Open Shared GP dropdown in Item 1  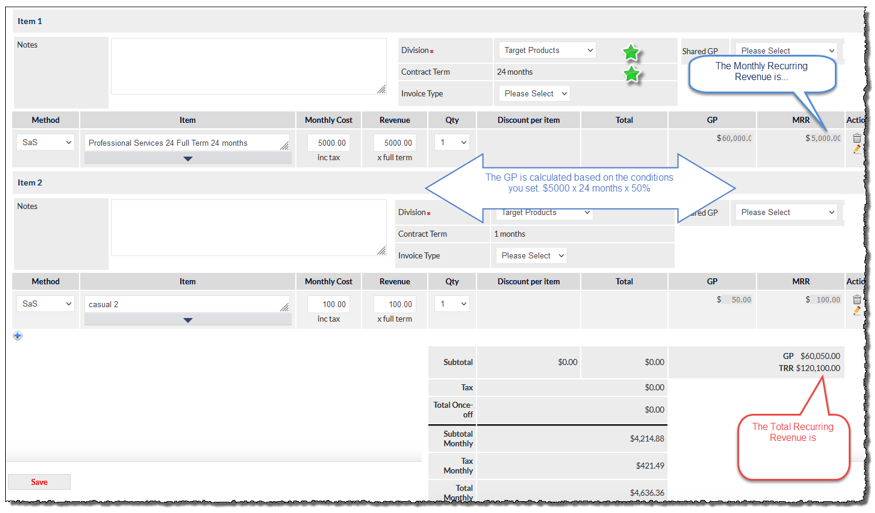786,51
